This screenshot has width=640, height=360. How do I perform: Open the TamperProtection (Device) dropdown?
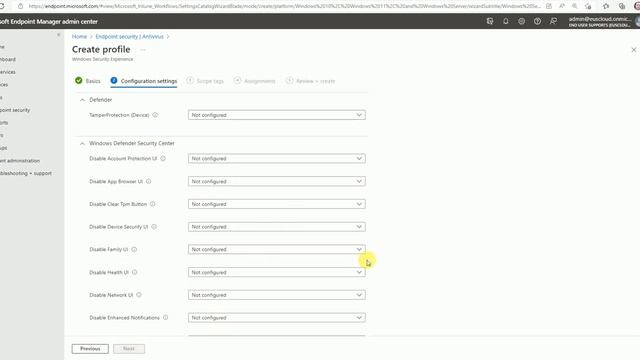pos(276,115)
